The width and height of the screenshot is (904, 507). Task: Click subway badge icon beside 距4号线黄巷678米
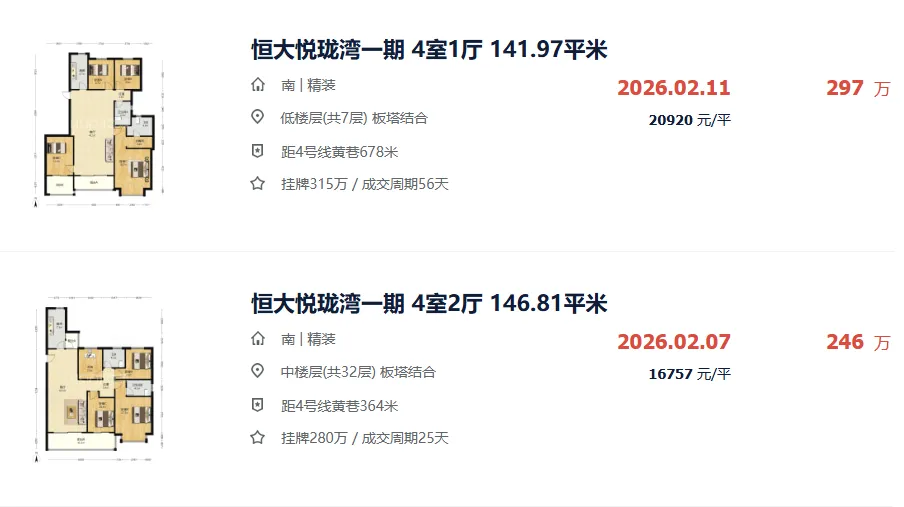pyautogui.click(x=258, y=151)
